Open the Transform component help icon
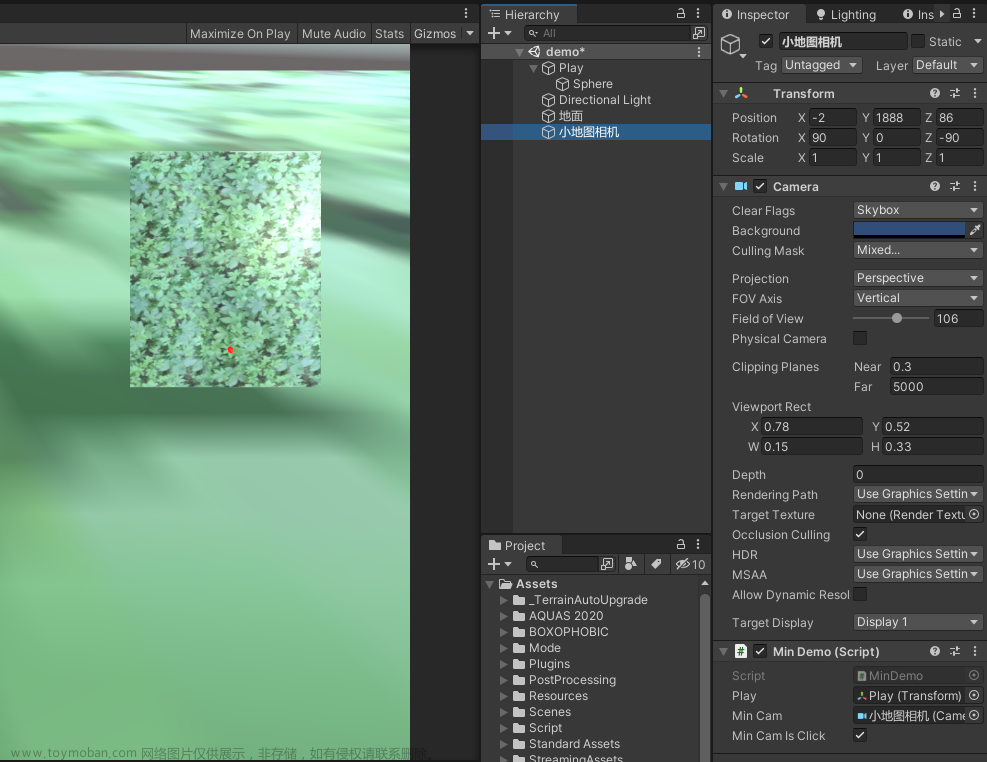 934,93
